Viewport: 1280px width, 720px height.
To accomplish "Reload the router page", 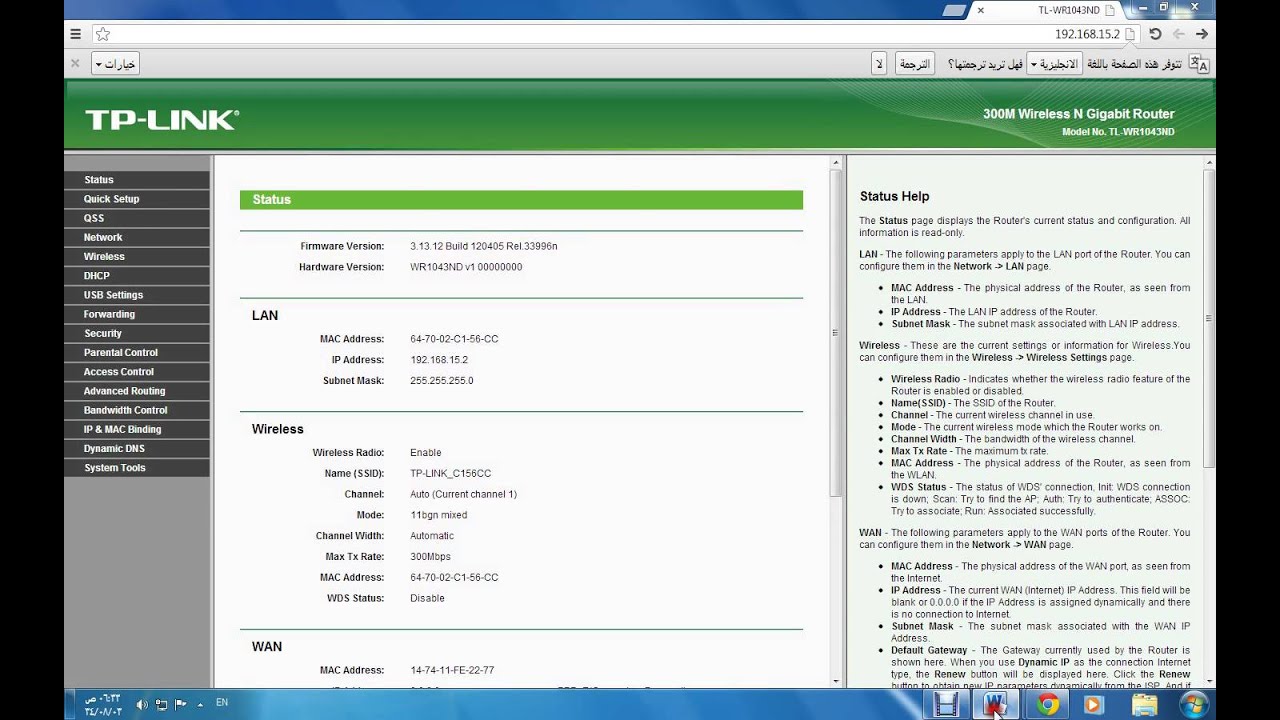I will click(1155, 34).
